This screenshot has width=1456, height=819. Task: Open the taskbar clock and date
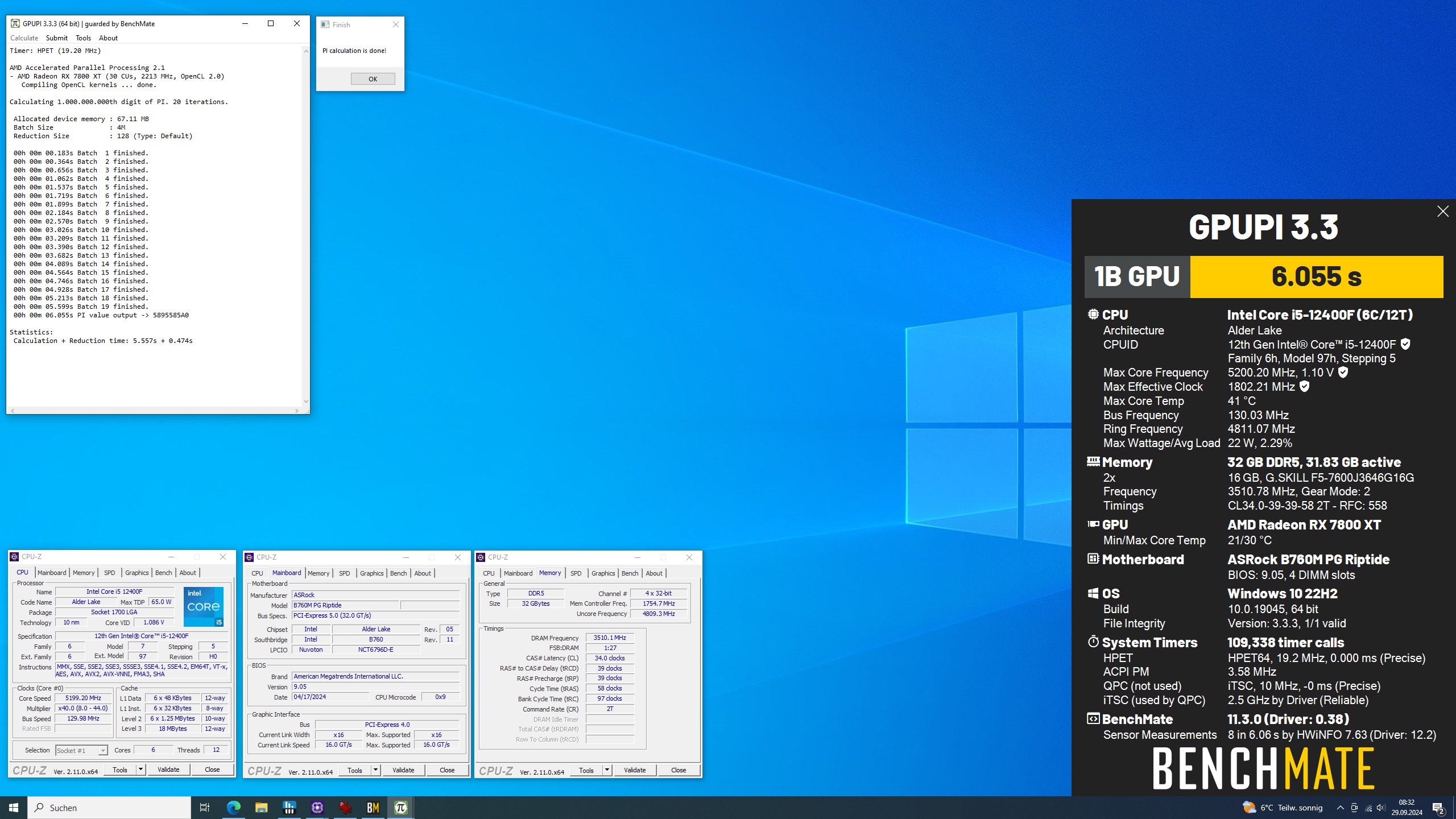point(1407,808)
